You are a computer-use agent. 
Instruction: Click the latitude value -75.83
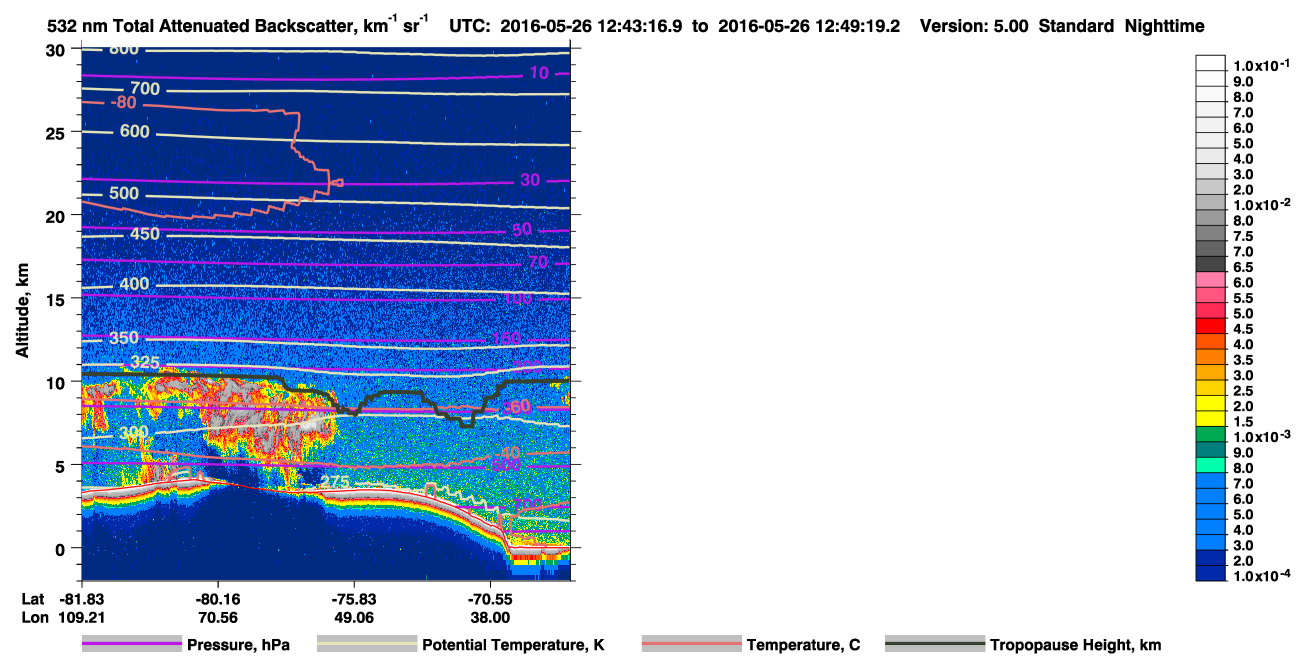[354, 599]
